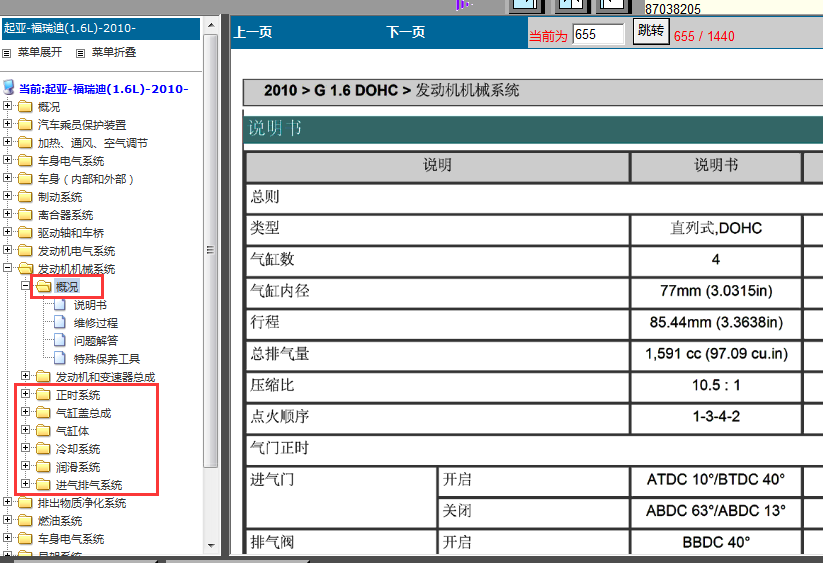The height and width of the screenshot is (563, 823).
Task: Click the folder icon for 排出物质净化系统
Action: [x=25, y=503]
